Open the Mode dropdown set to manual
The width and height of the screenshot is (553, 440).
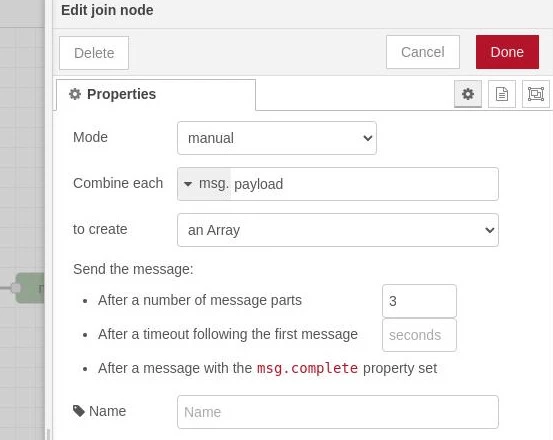pyautogui.click(x=277, y=138)
